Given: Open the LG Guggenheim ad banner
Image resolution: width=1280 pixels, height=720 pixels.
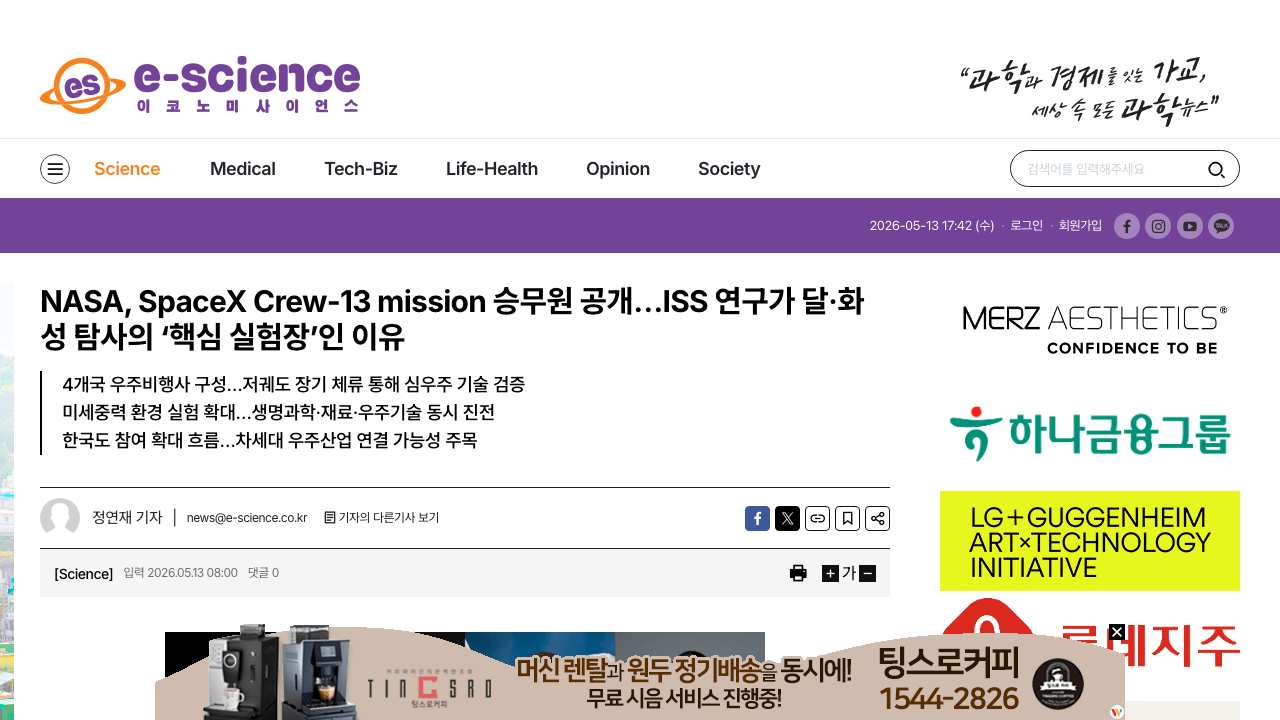Looking at the screenshot, I should click(x=1090, y=541).
